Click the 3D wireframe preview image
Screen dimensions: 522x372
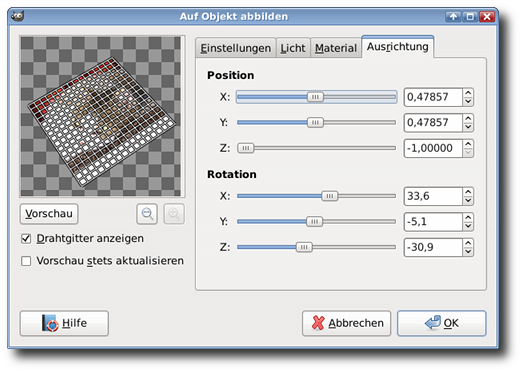[x=101, y=116]
